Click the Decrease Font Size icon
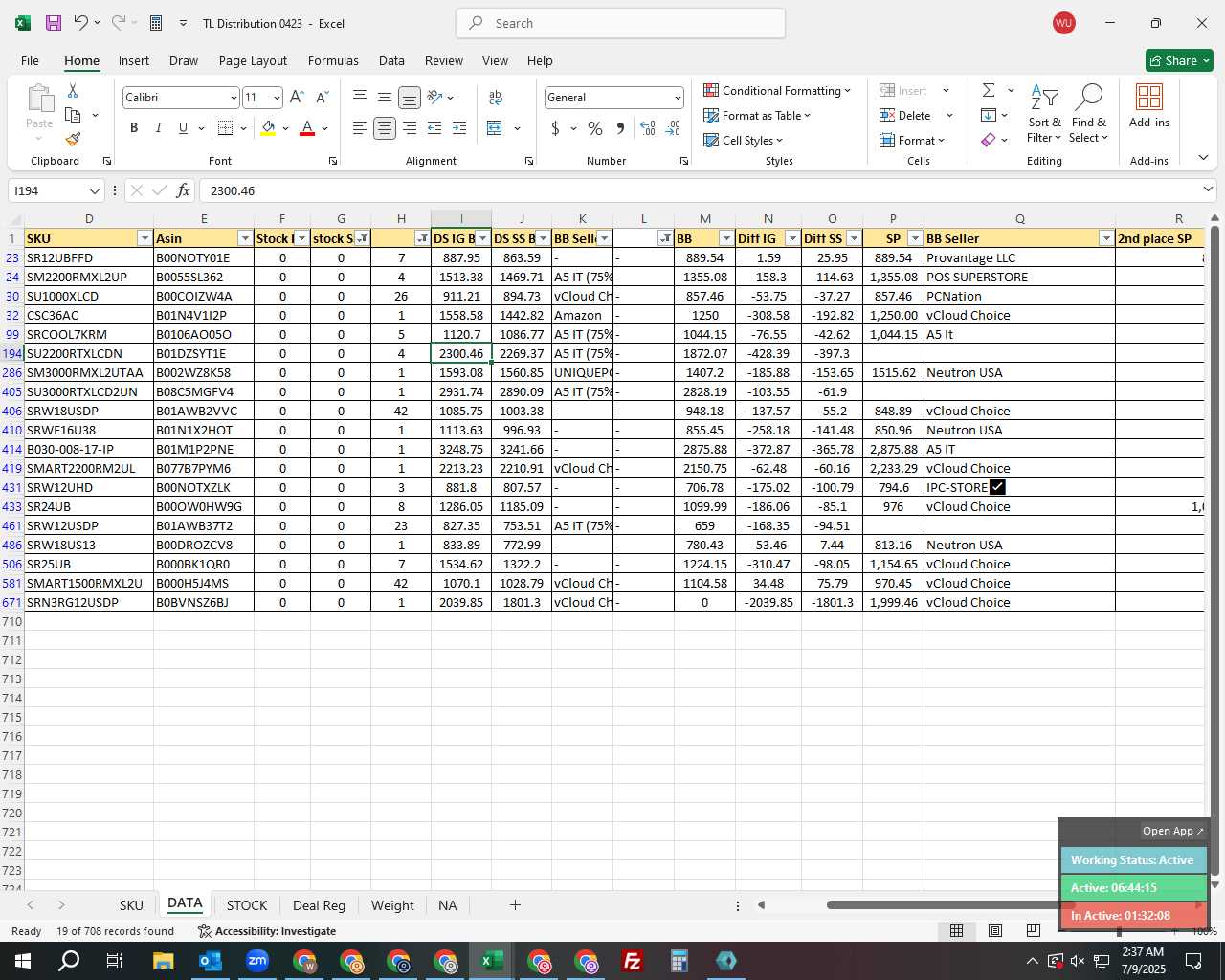 (322, 97)
